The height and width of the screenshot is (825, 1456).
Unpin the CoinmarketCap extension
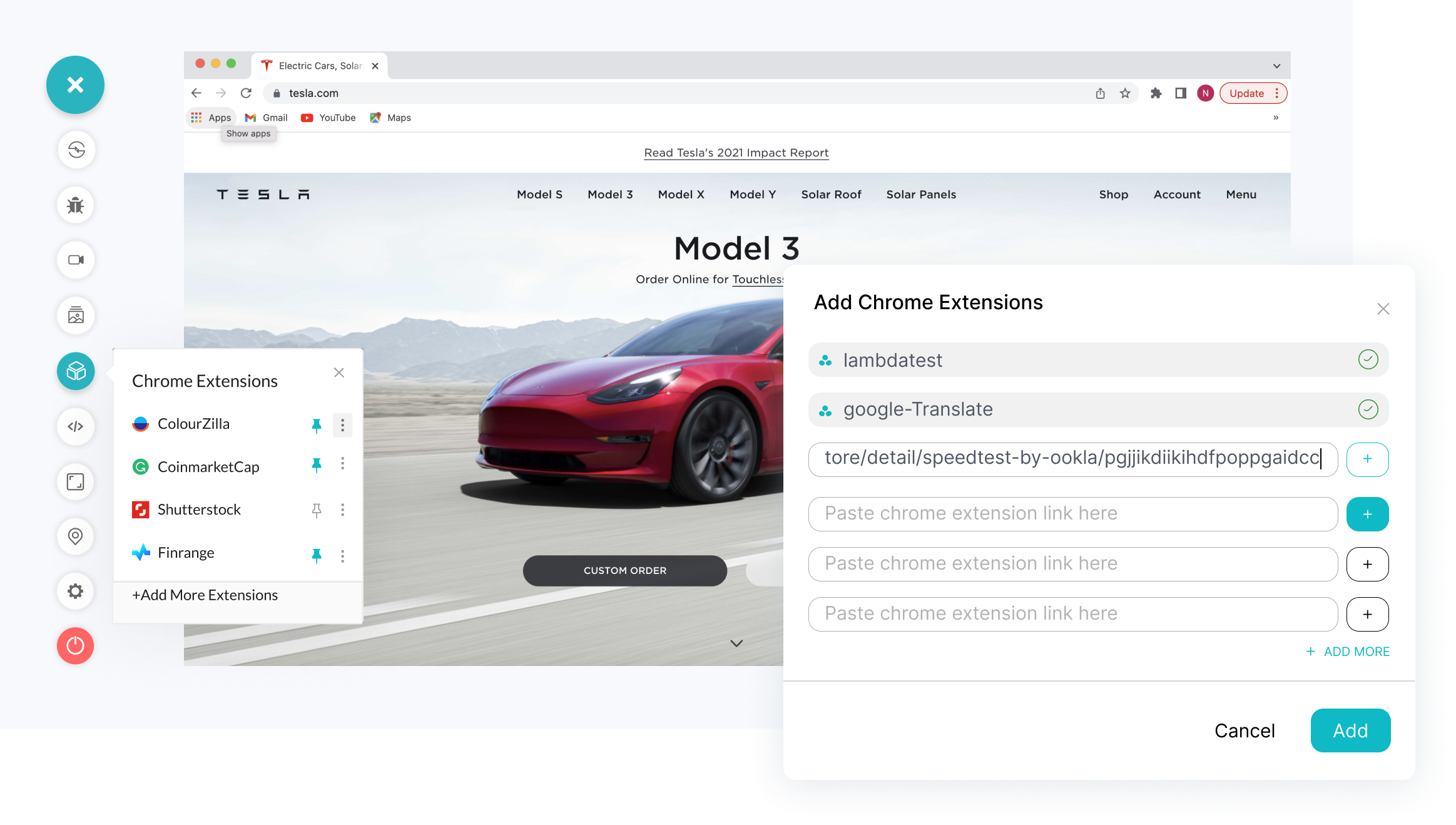point(317,465)
